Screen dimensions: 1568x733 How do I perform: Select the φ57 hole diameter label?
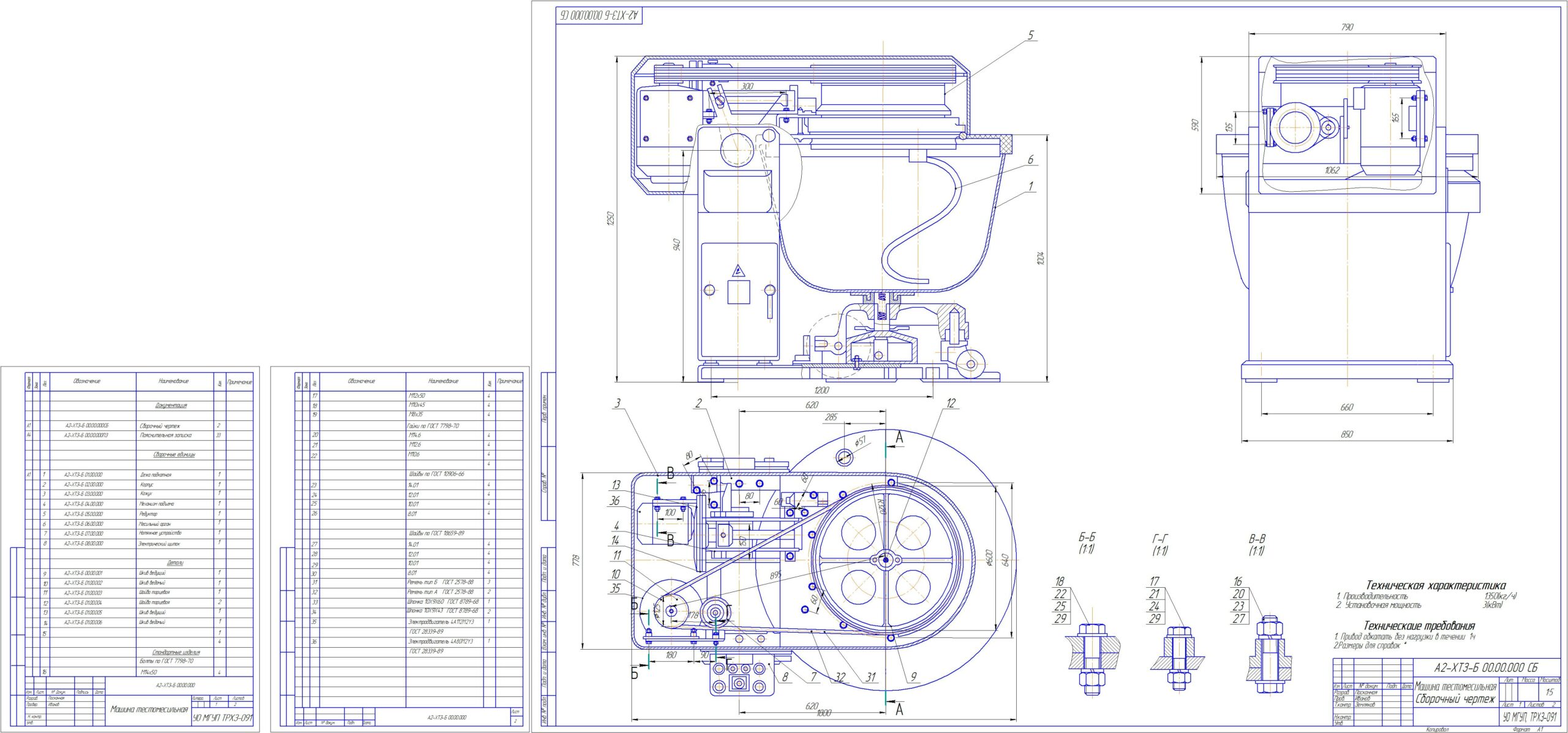(860, 441)
